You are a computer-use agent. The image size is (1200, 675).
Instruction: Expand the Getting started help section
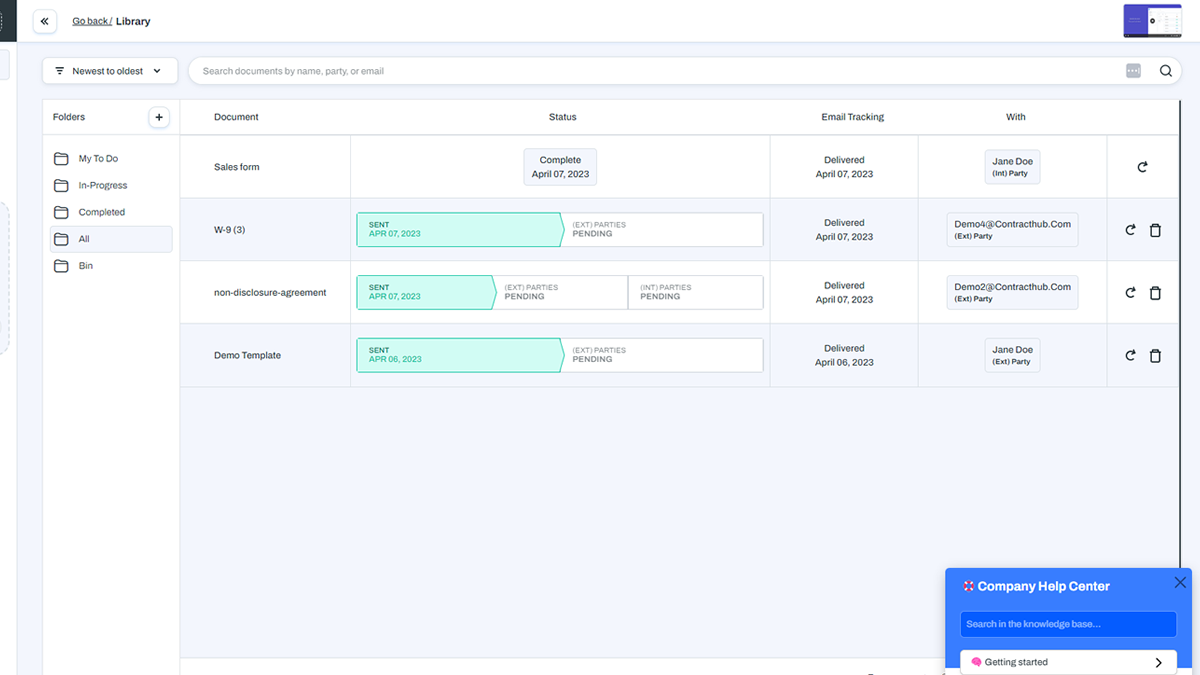tap(1068, 662)
